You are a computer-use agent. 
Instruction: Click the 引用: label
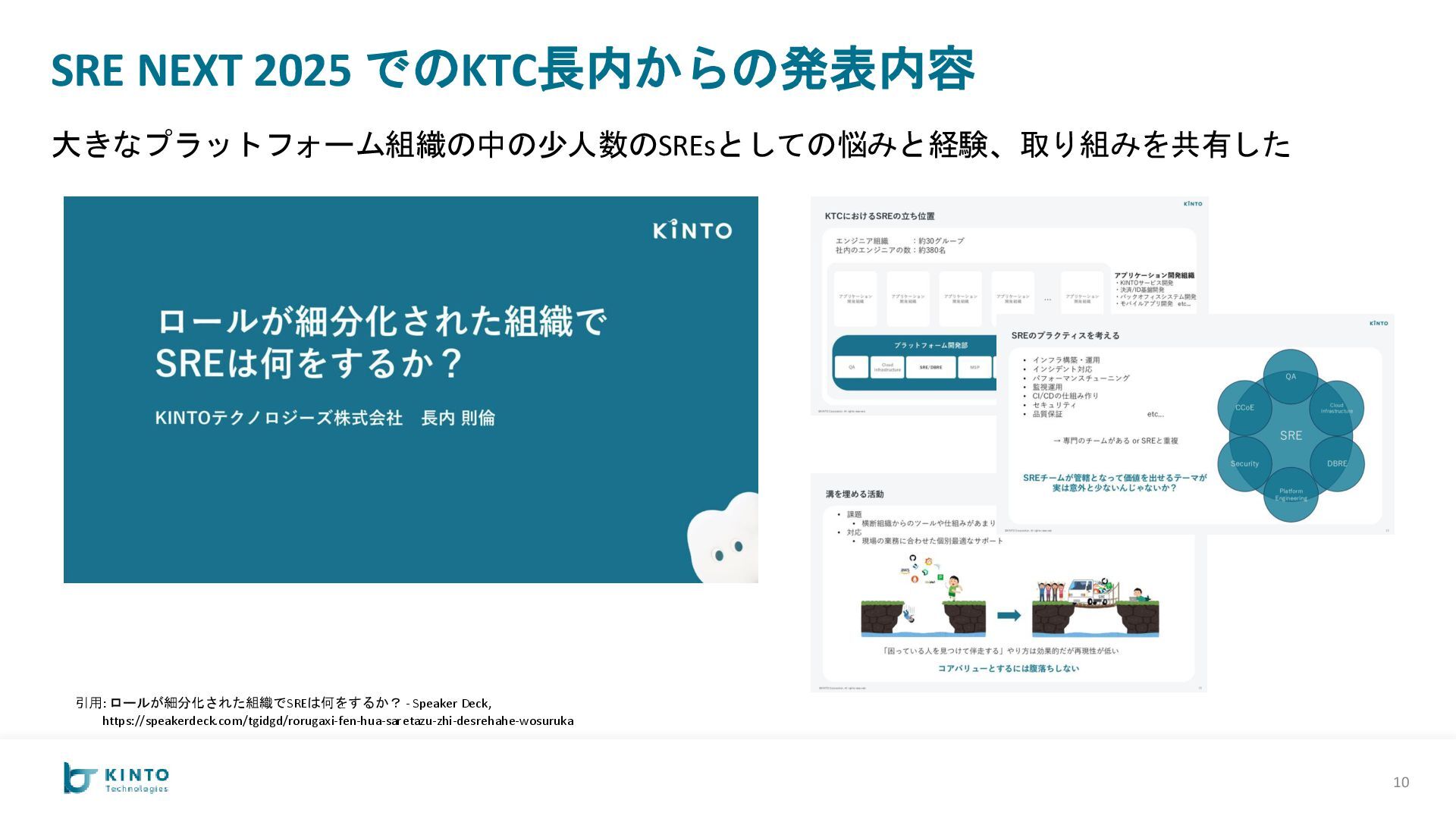pos(90,703)
